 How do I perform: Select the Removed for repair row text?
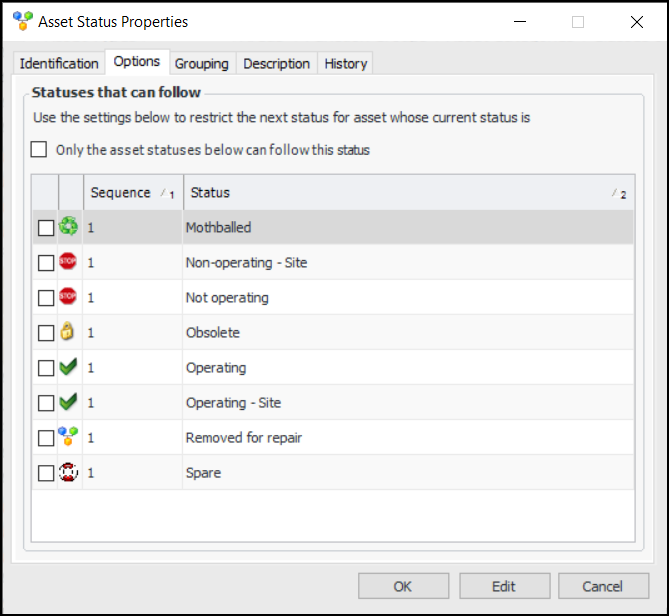[244, 437]
